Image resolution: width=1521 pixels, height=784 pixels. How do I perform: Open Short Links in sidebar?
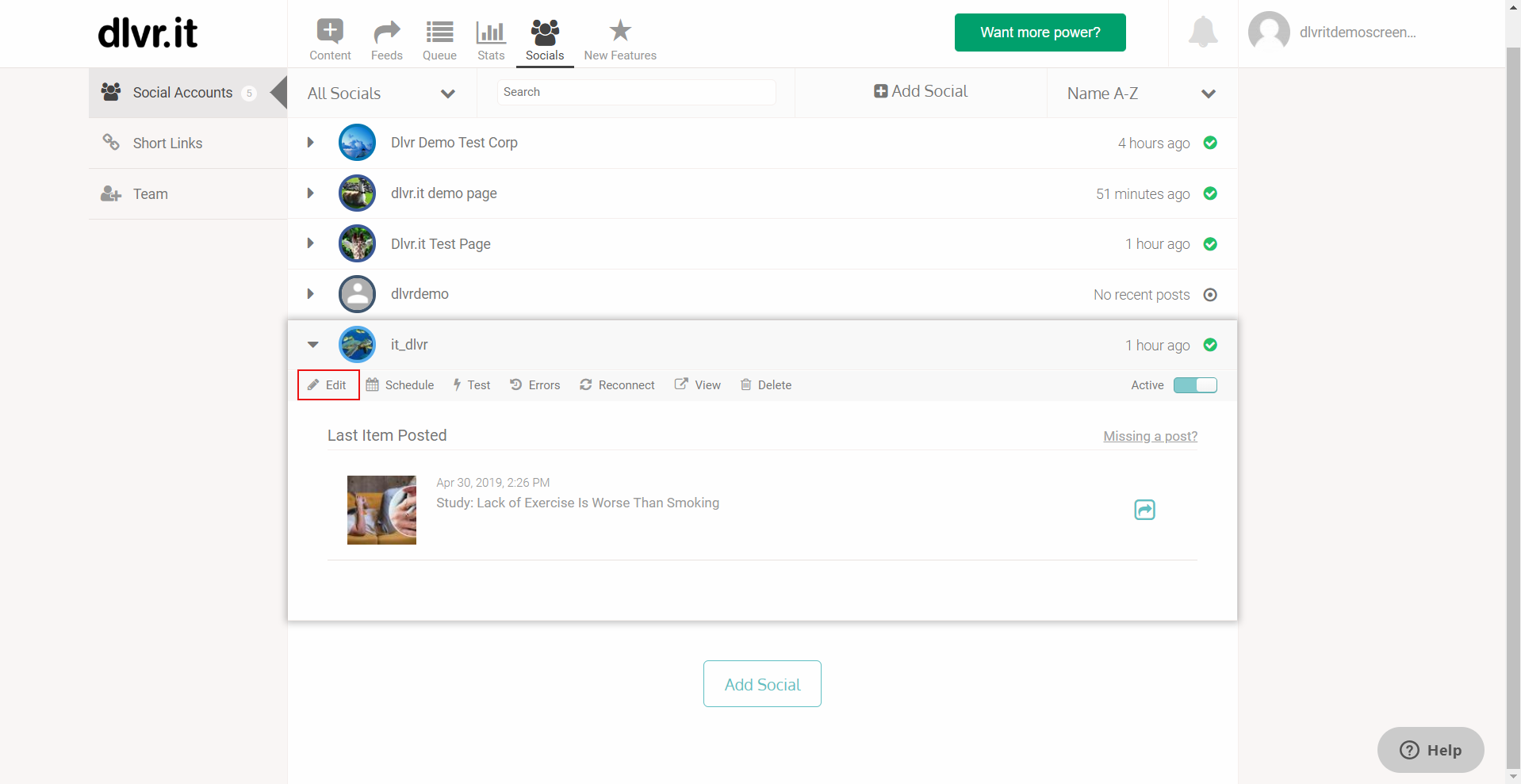tap(188, 143)
